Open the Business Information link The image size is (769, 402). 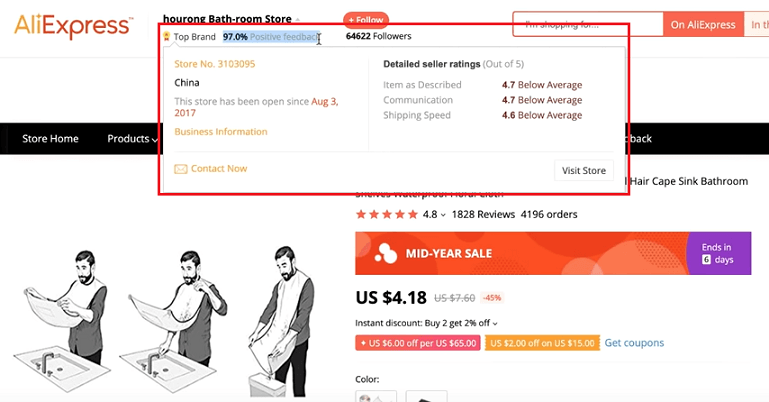221,132
